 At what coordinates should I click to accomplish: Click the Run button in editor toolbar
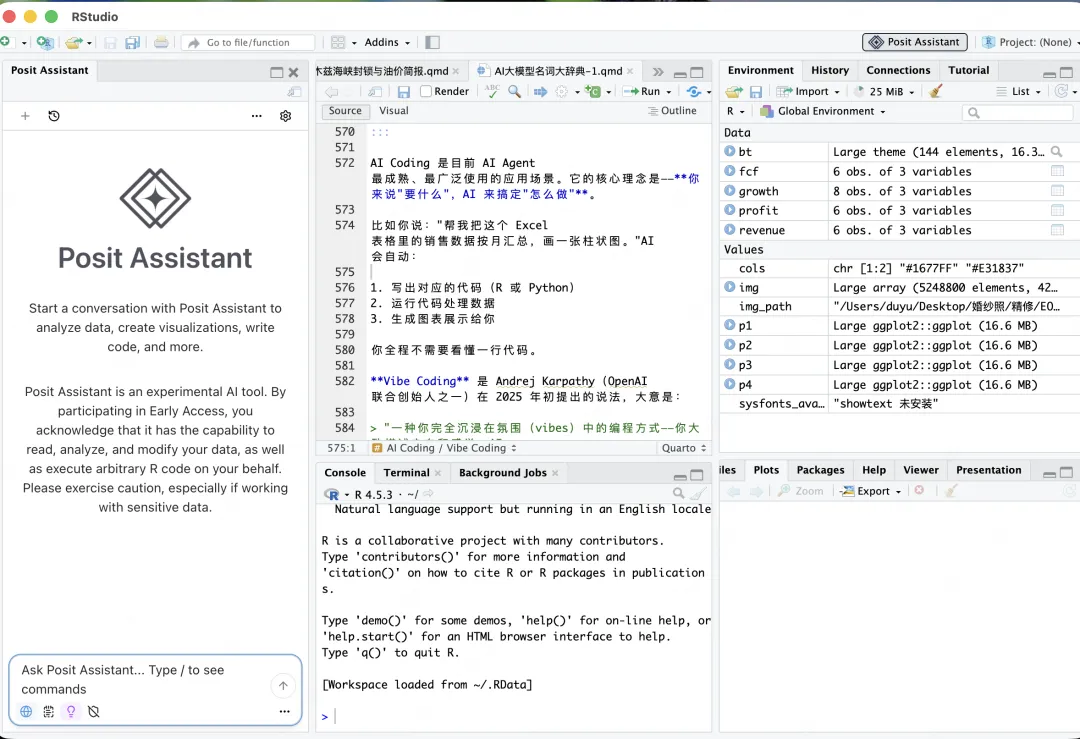tap(645, 91)
